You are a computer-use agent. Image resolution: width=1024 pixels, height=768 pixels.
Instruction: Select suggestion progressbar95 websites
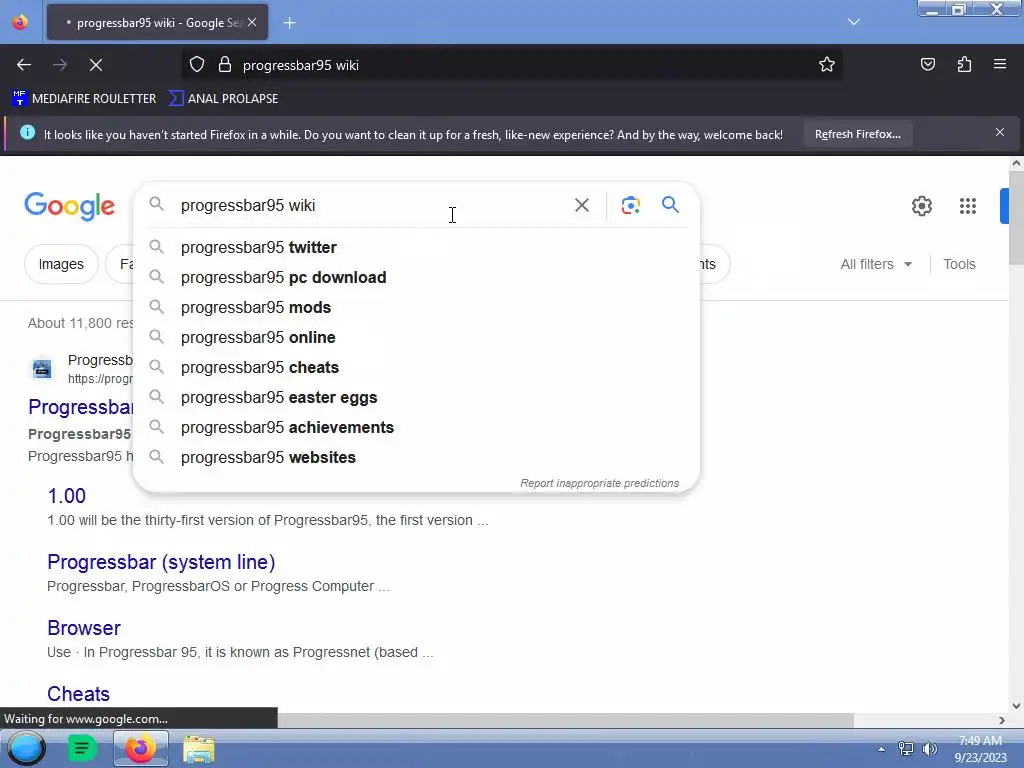click(416, 458)
